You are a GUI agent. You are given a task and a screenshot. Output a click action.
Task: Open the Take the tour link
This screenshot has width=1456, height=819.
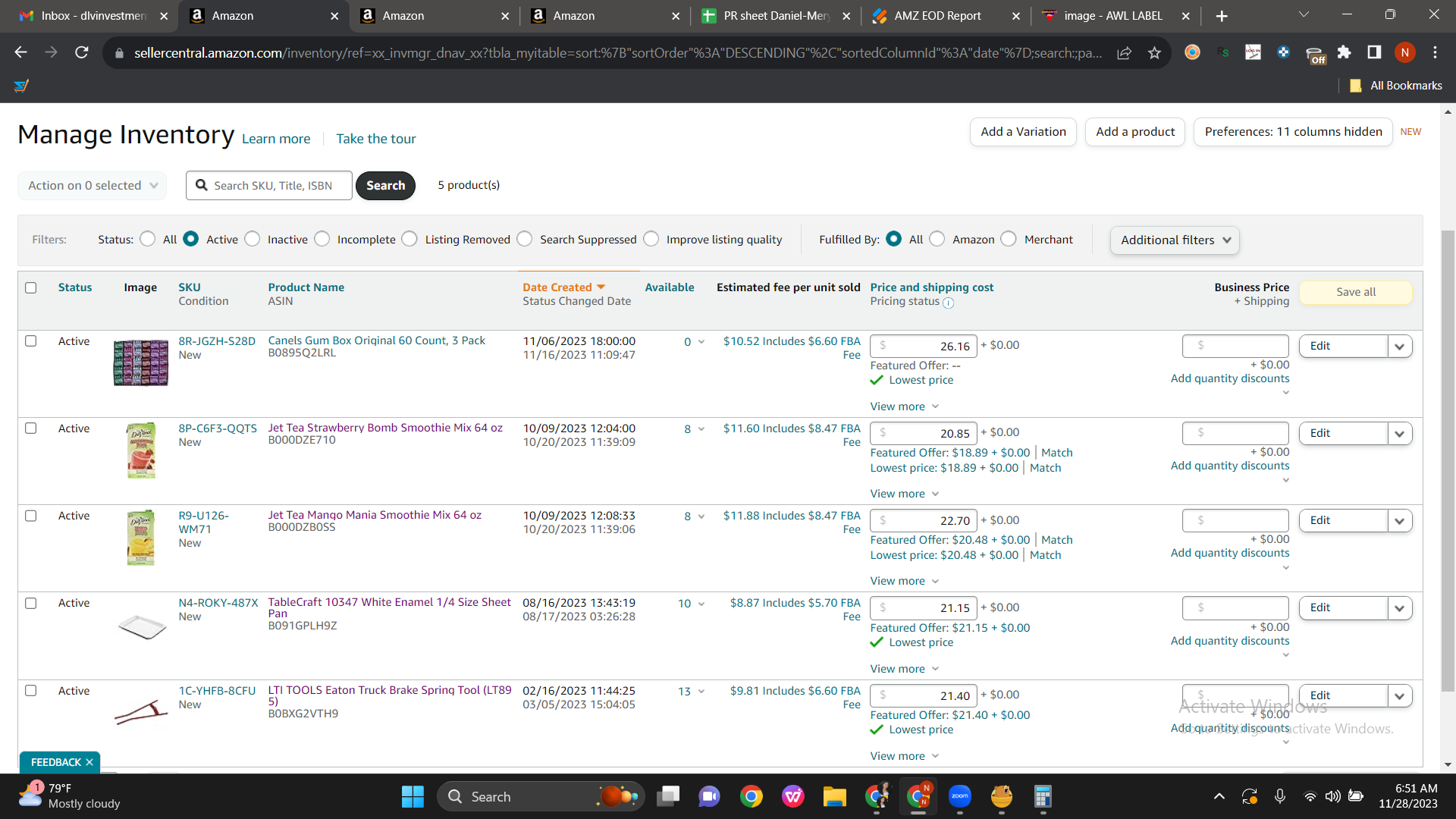pos(376,139)
